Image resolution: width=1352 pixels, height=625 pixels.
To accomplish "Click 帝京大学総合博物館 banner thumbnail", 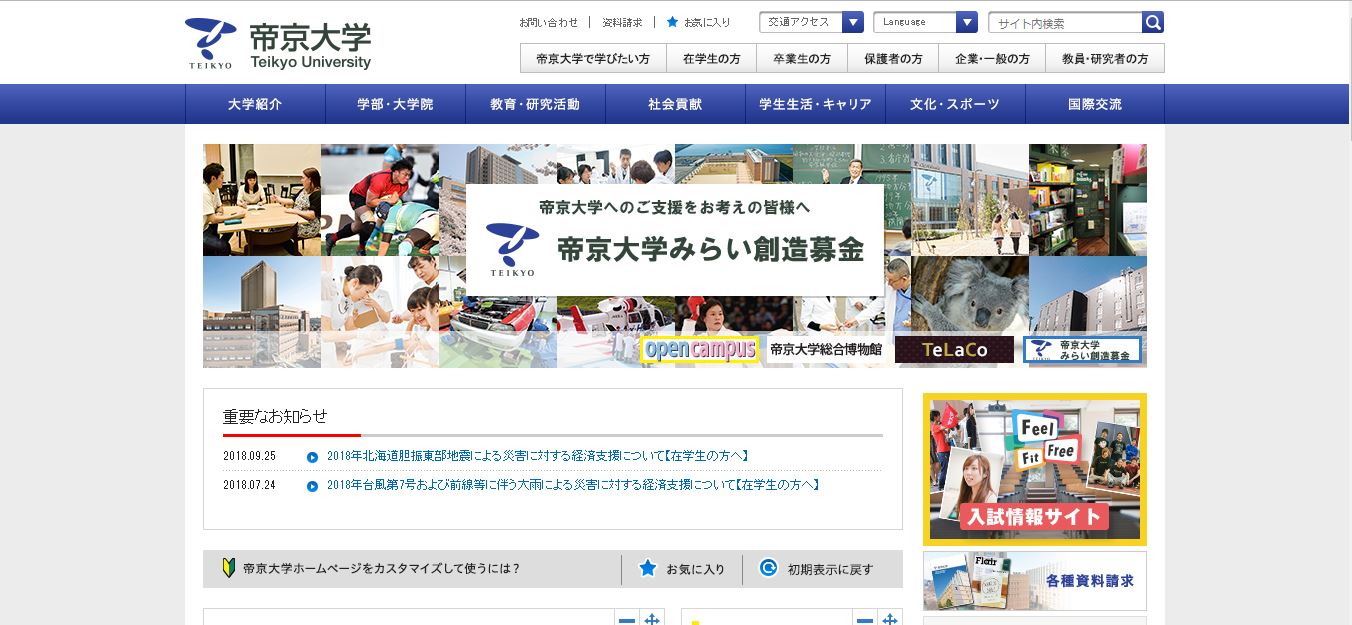I will click(x=826, y=349).
